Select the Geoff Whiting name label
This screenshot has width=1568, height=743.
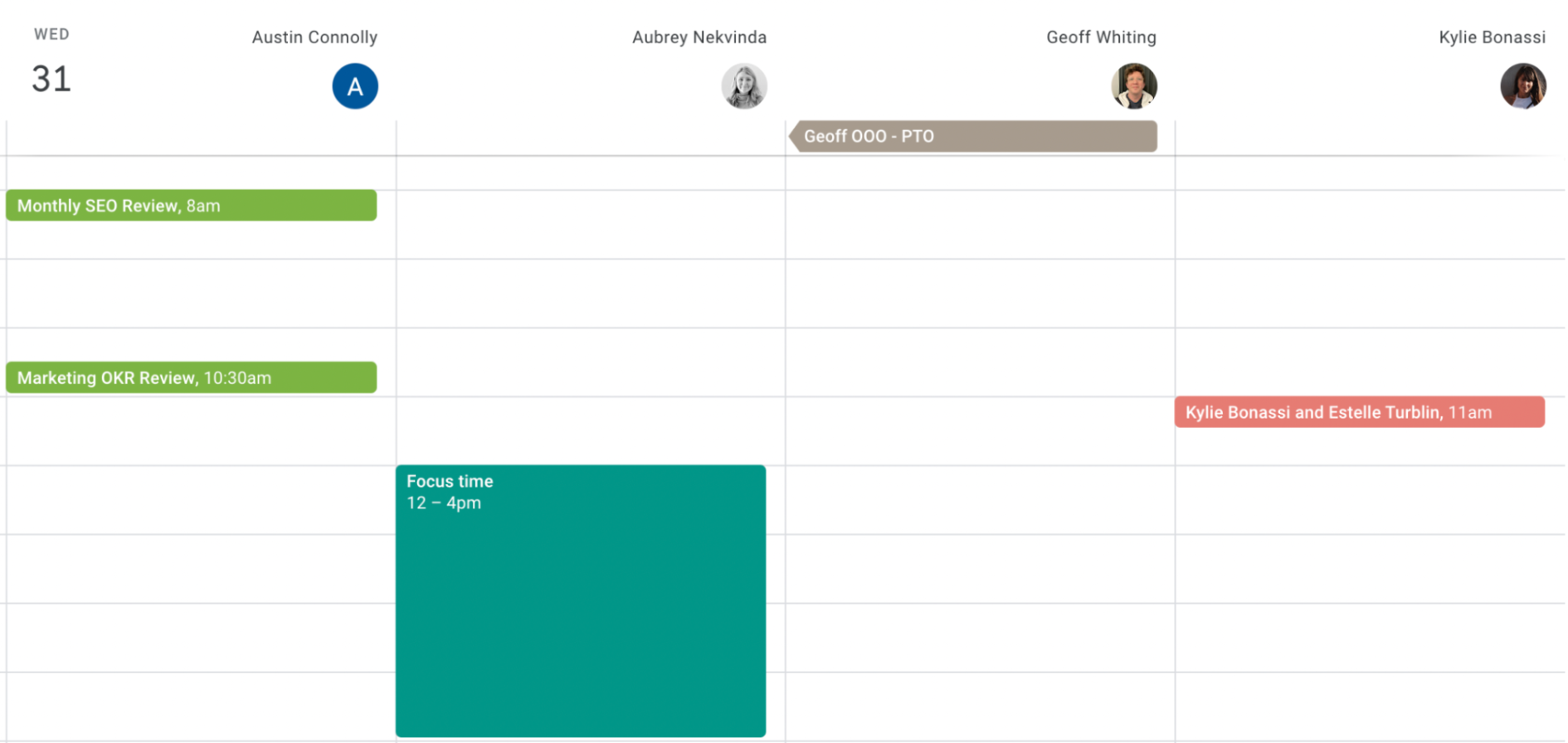pyautogui.click(x=1100, y=37)
